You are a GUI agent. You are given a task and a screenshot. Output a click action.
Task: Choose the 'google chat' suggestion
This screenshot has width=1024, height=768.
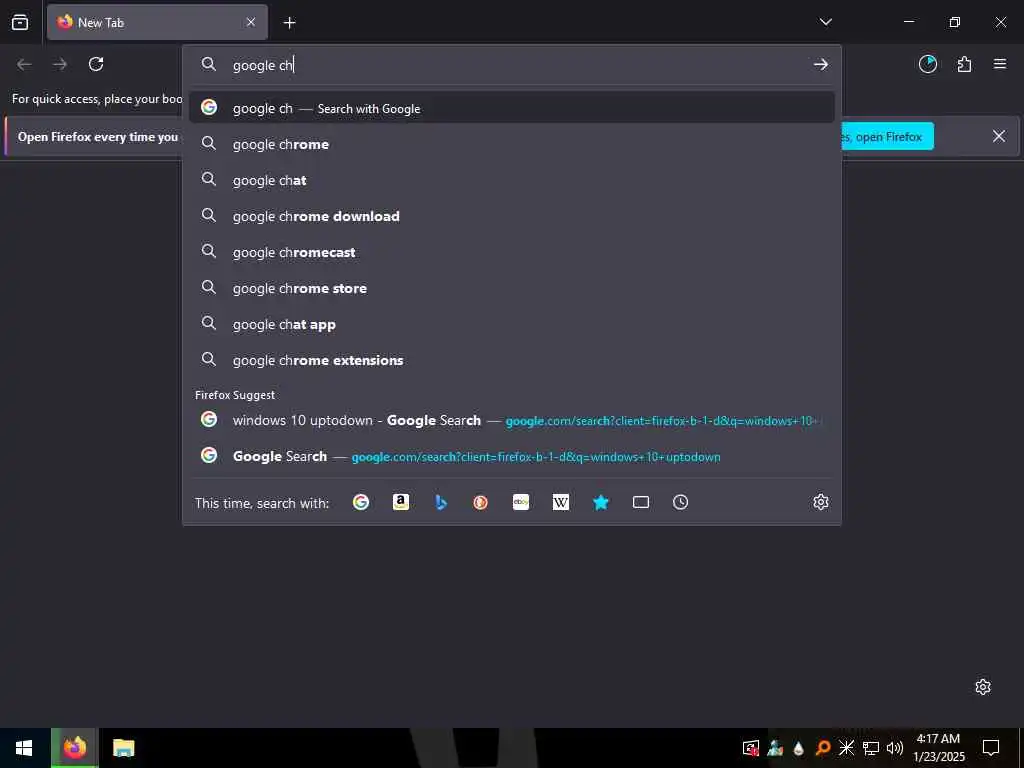click(511, 180)
